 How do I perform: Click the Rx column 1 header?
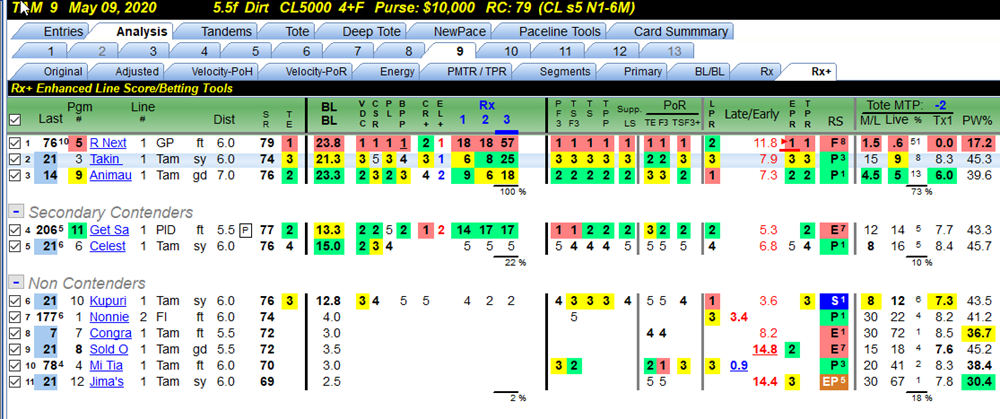[x=462, y=119]
